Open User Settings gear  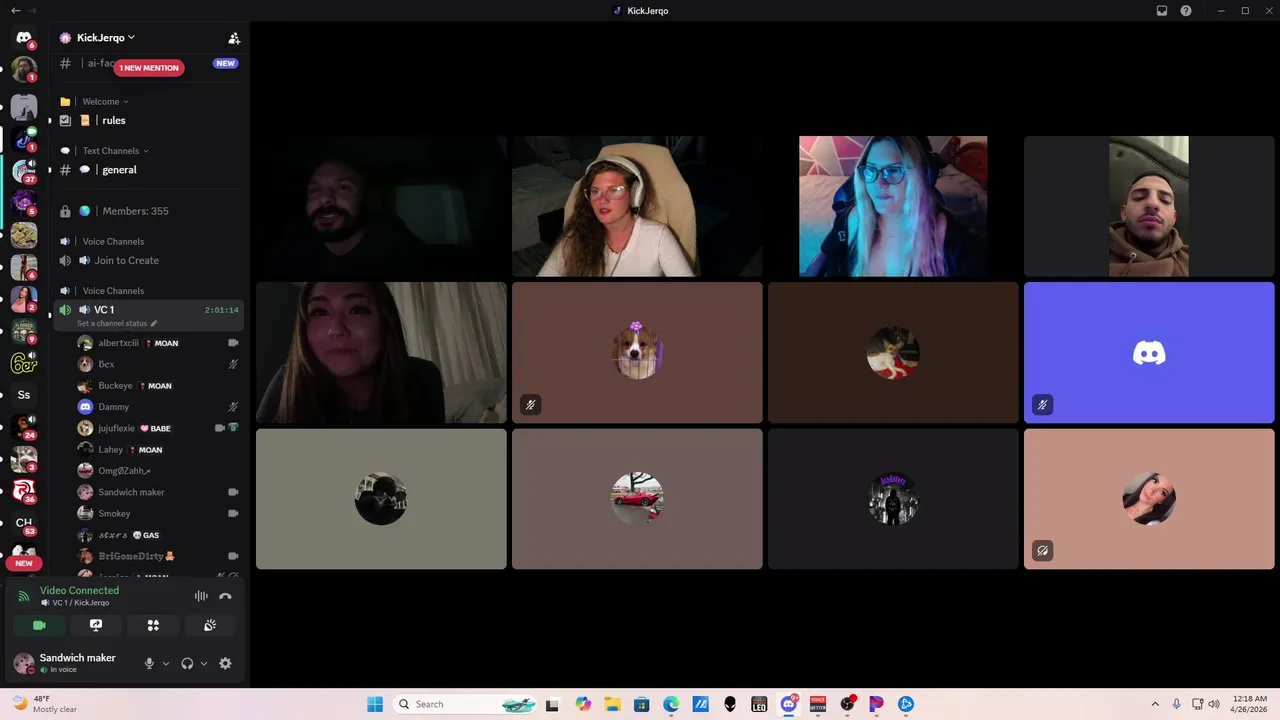(x=225, y=663)
